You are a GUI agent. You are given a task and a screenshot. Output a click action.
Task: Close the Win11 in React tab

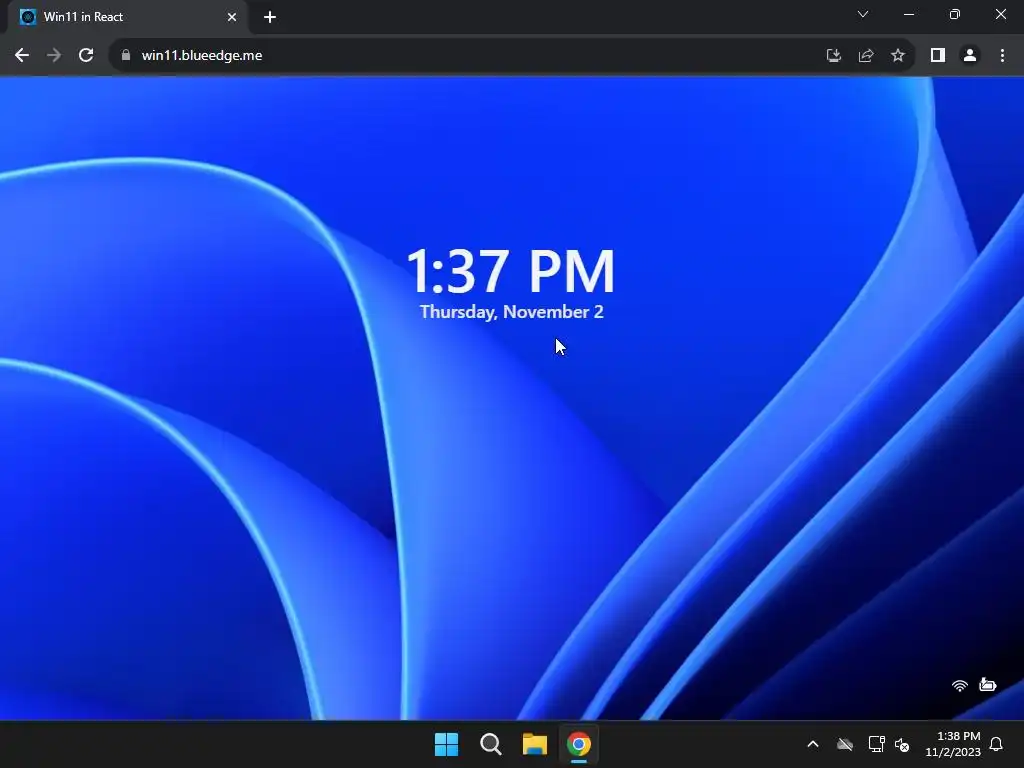tap(232, 17)
